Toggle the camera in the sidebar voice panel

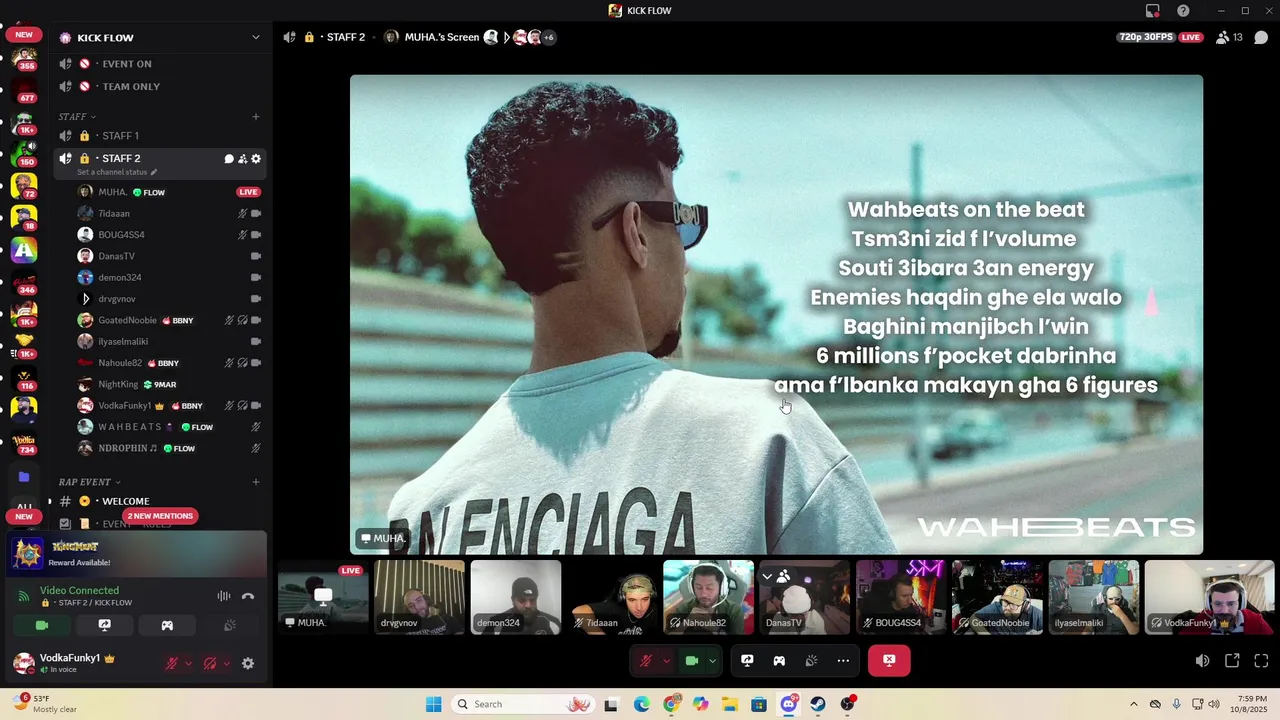(42, 625)
